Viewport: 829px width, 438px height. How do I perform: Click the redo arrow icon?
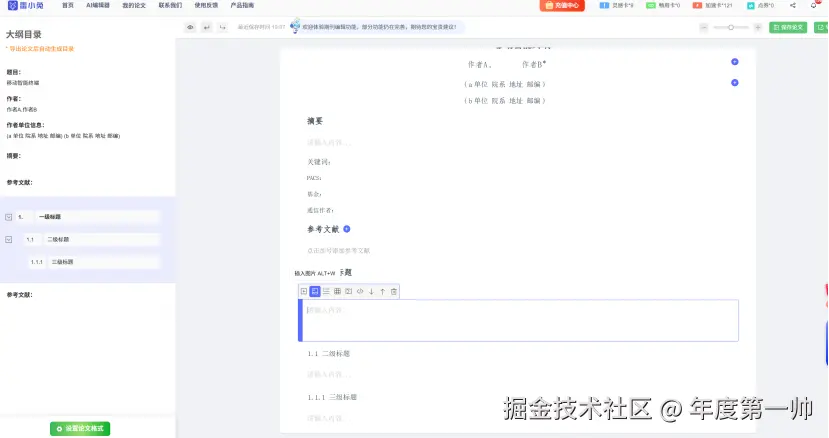coord(223,27)
